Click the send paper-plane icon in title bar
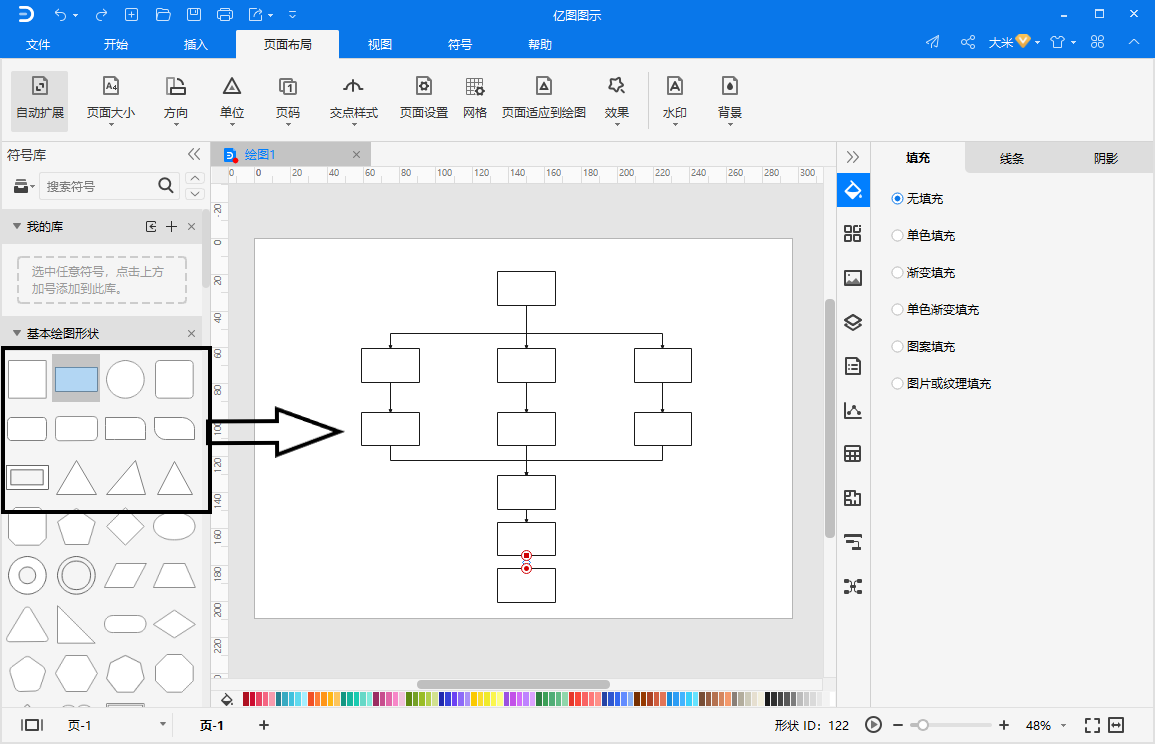Image resolution: width=1155 pixels, height=744 pixels. pyautogui.click(x=933, y=42)
